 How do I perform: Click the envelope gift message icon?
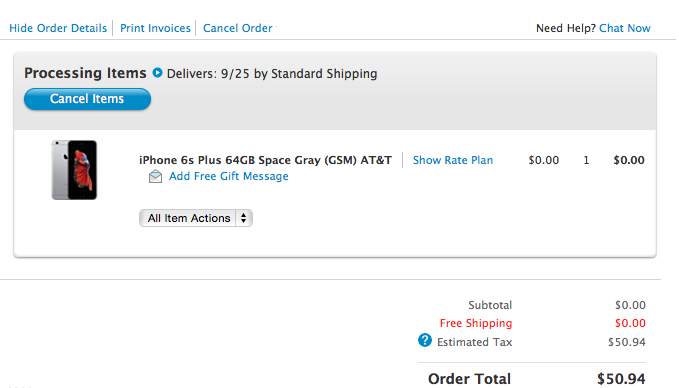tap(155, 177)
